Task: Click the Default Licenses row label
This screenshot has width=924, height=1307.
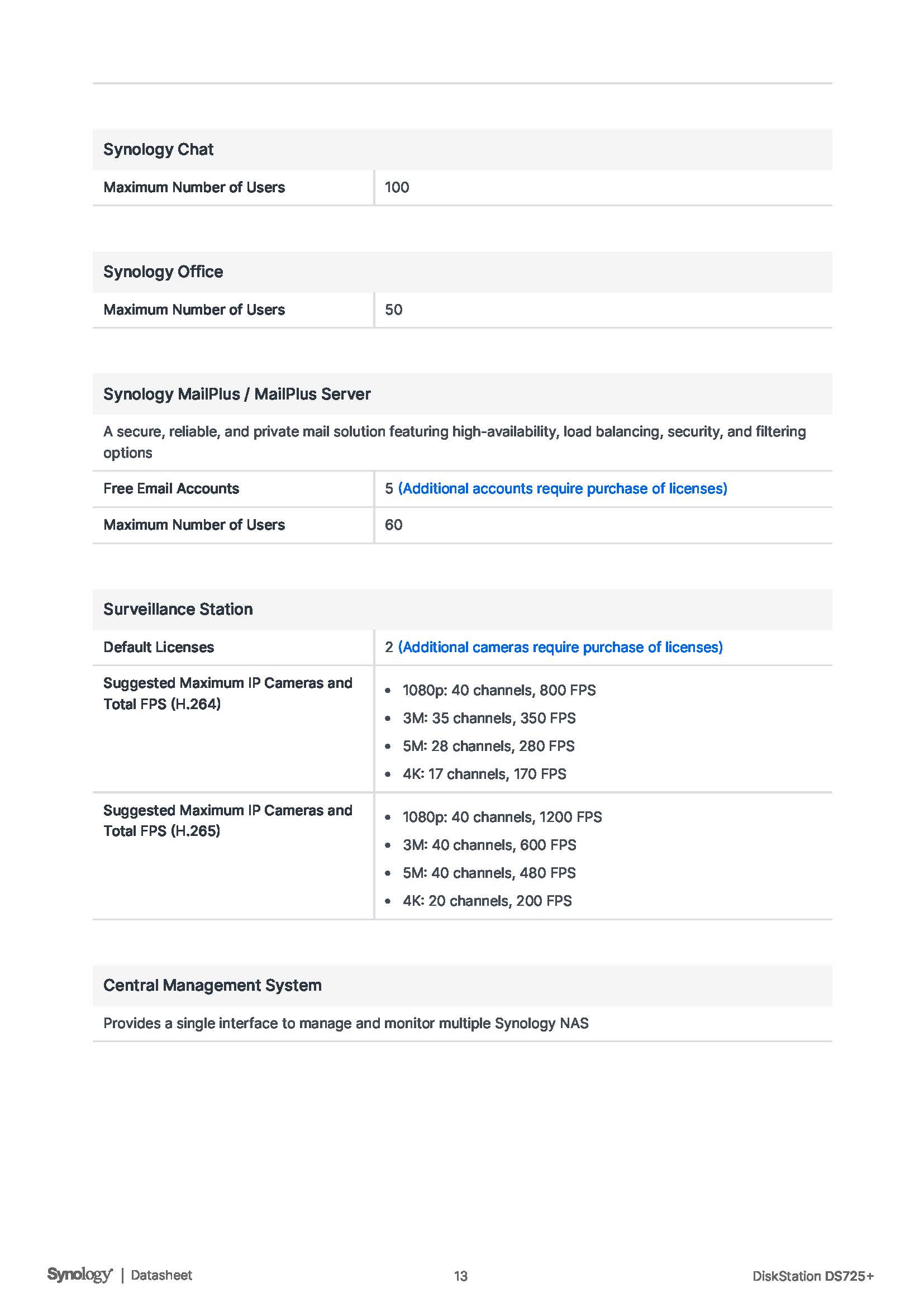Action: click(158, 647)
